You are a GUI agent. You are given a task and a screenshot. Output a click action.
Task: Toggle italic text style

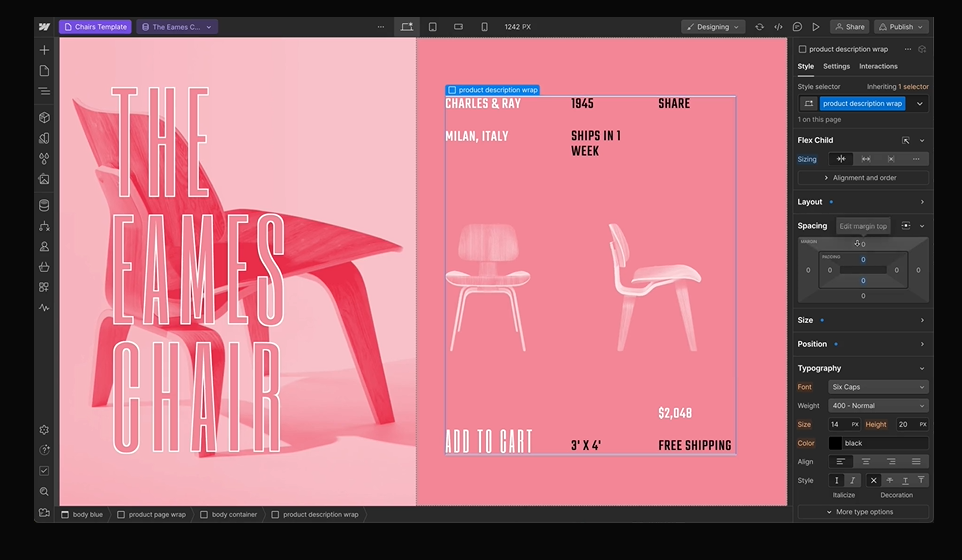(x=852, y=480)
